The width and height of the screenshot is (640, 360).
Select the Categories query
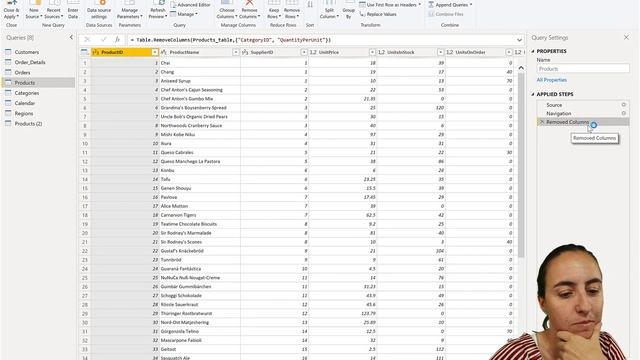click(x=27, y=93)
